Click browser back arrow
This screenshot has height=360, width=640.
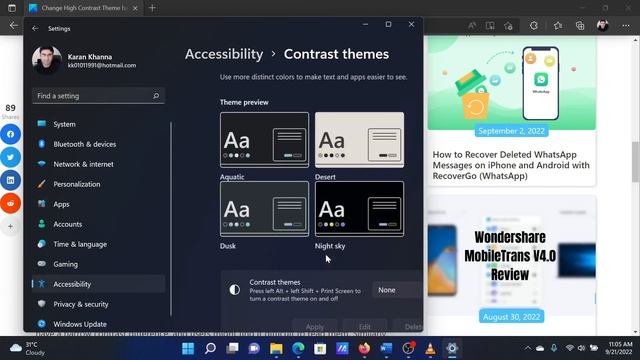[x=14, y=26]
